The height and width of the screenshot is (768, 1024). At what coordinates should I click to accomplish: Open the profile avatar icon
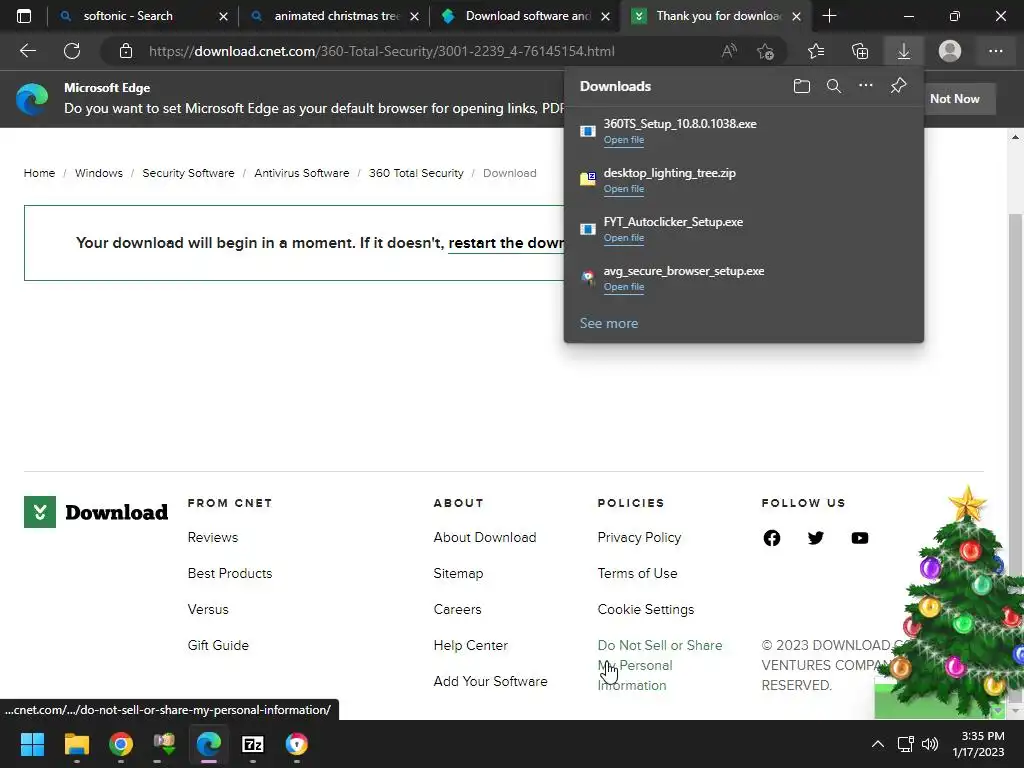(950, 51)
